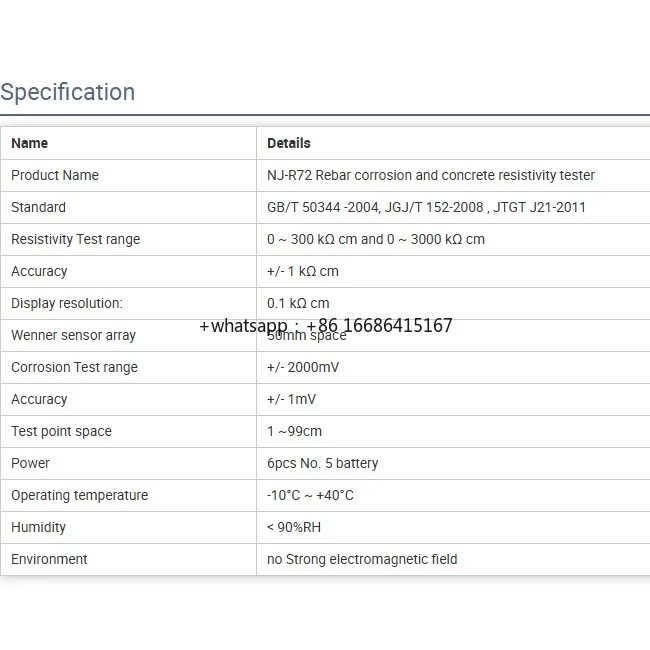Select the 1 ~99cm value
Image resolution: width=650 pixels, height=650 pixels.
point(294,432)
